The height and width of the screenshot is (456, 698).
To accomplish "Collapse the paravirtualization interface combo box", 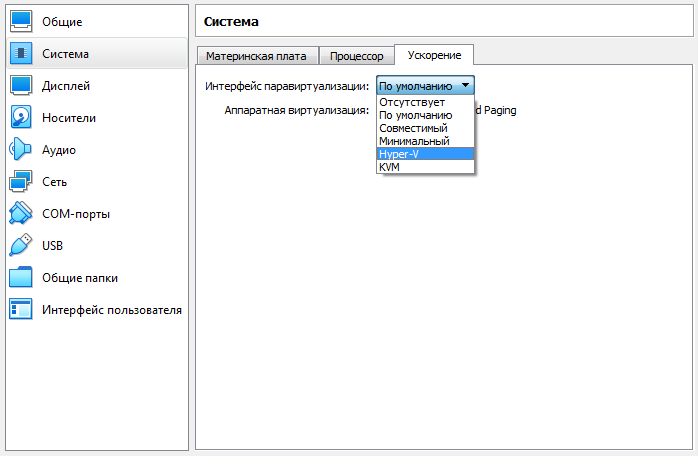I will (426, 86).
